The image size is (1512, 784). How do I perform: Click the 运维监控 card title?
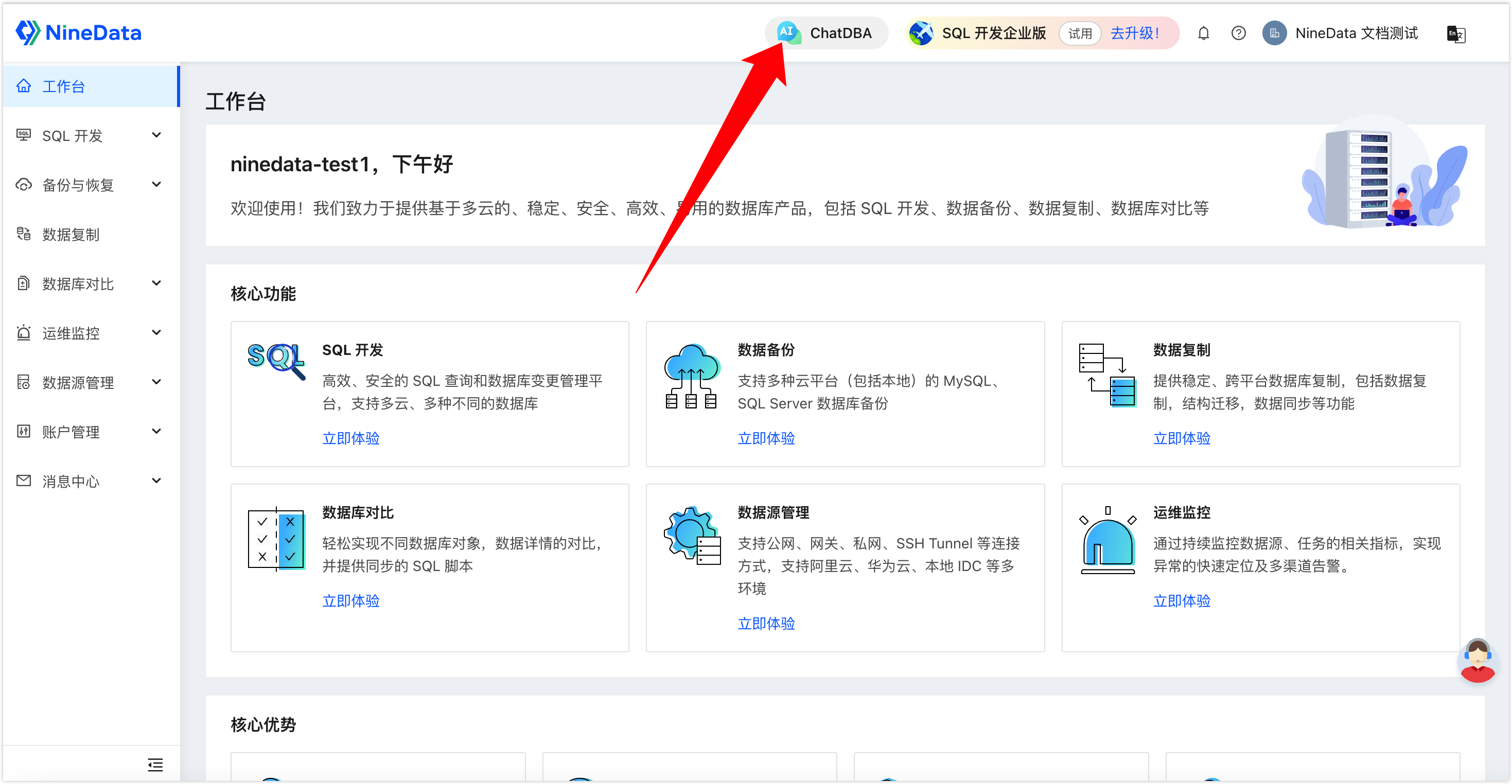(x=1182, y=513)
